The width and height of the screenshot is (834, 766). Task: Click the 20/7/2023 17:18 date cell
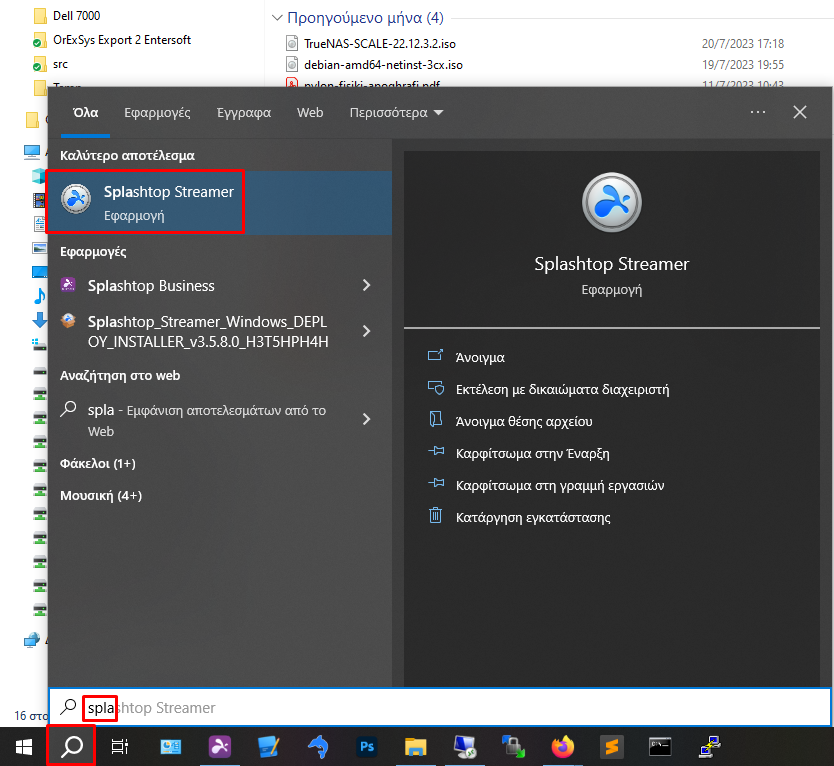(743, 44)
